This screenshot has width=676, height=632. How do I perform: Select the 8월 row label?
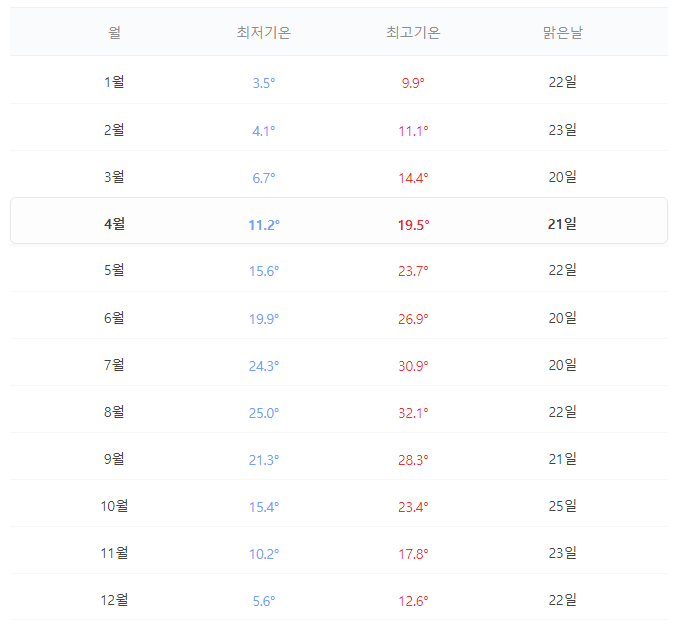[x=114, y=412]
